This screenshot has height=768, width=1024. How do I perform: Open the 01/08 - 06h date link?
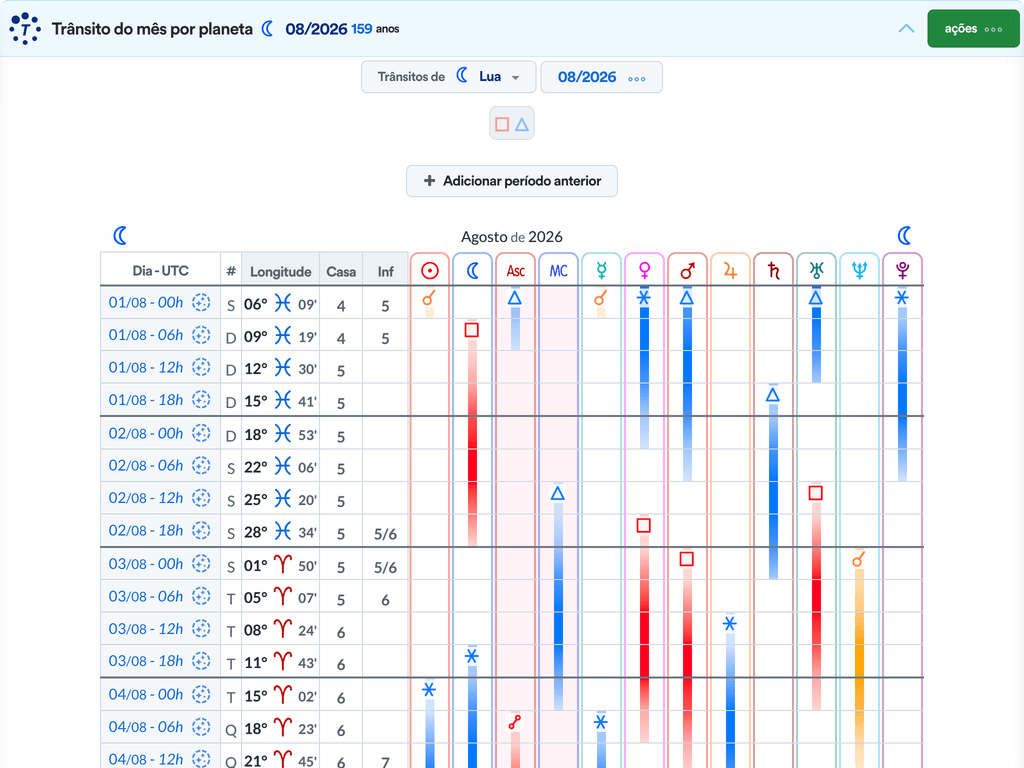(x=146, y=335)
